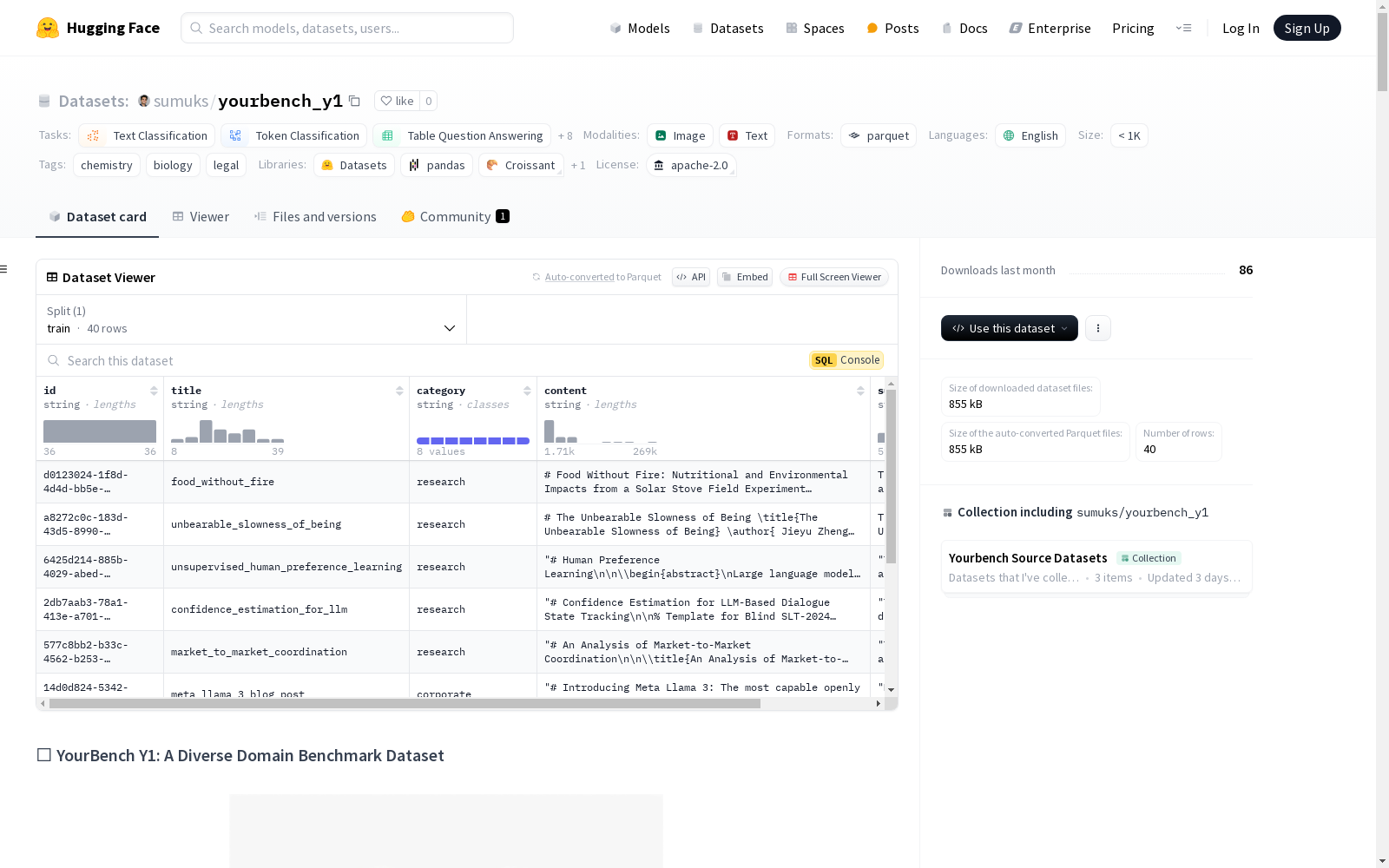Select the Text Classification task tag
This screenshot has width=1389, height=868.
click(x=147, y=135)
